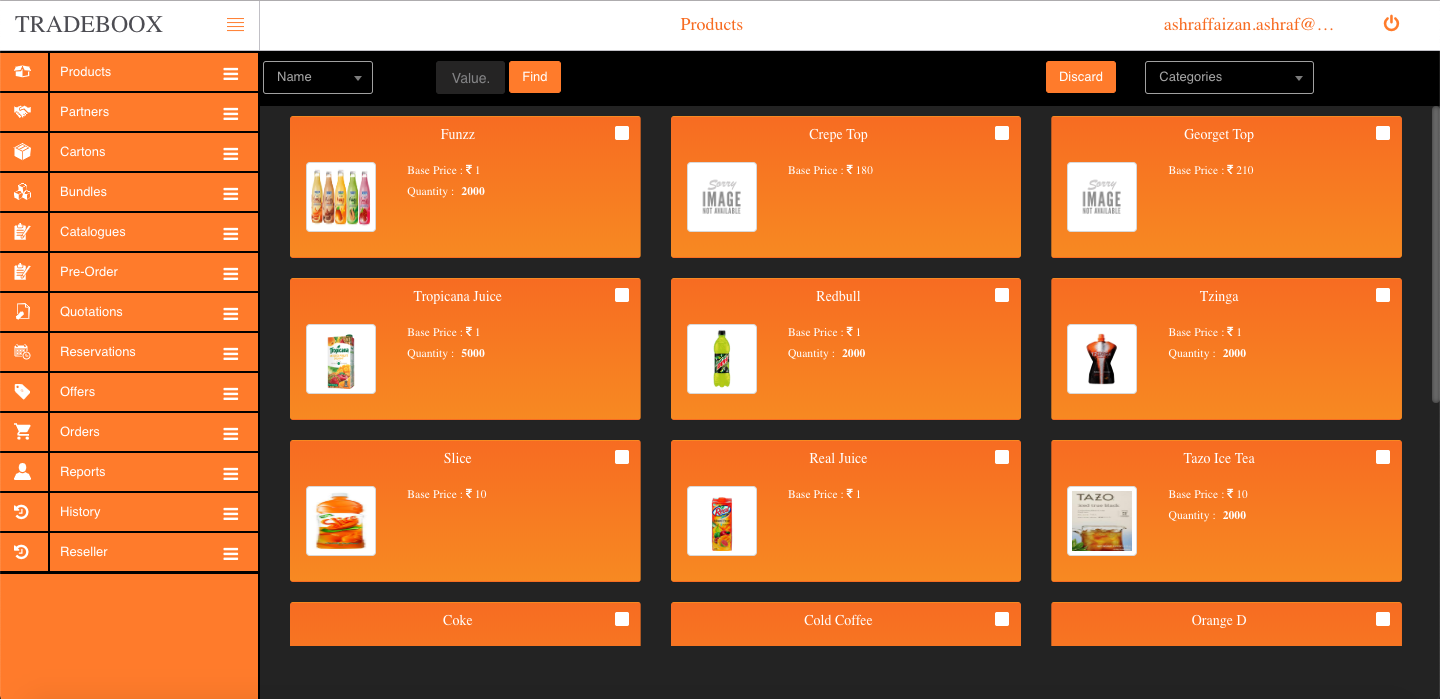The width and height of the screenshot is (1440, 699).
Task: Check the Slice product checkbox
Action: pyautogui.click(x=622, y=457)
